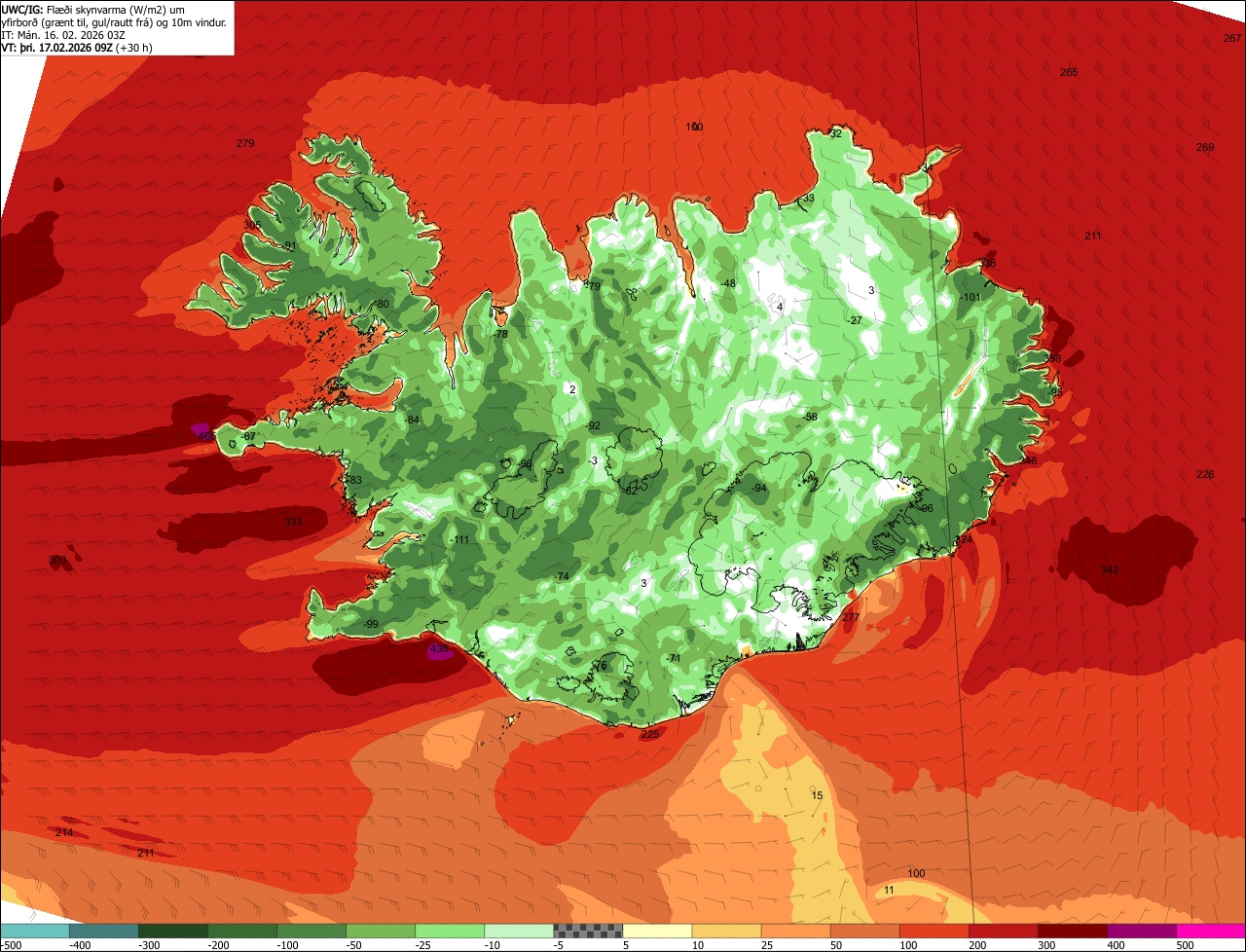Click the color scale label 500
Screen dimensions: 1246x952
click(x=1186, y=945)
